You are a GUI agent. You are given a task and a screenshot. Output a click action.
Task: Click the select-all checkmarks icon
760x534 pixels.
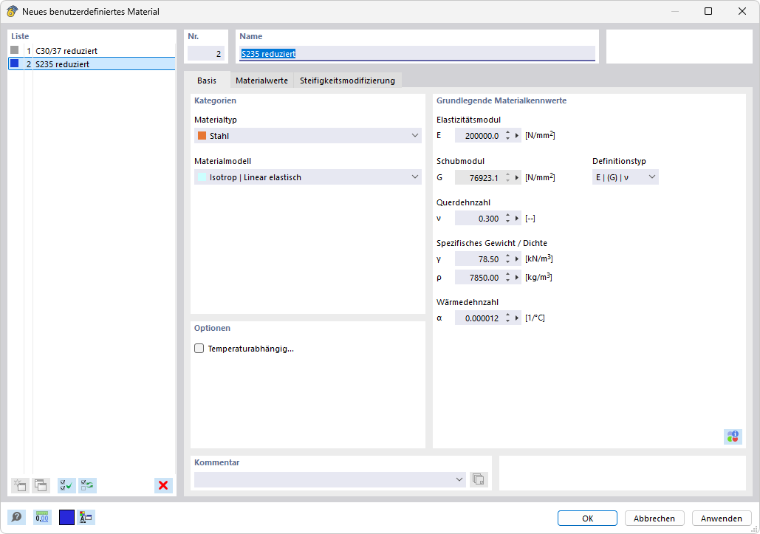pyautogui.click(x=66, y=485)
